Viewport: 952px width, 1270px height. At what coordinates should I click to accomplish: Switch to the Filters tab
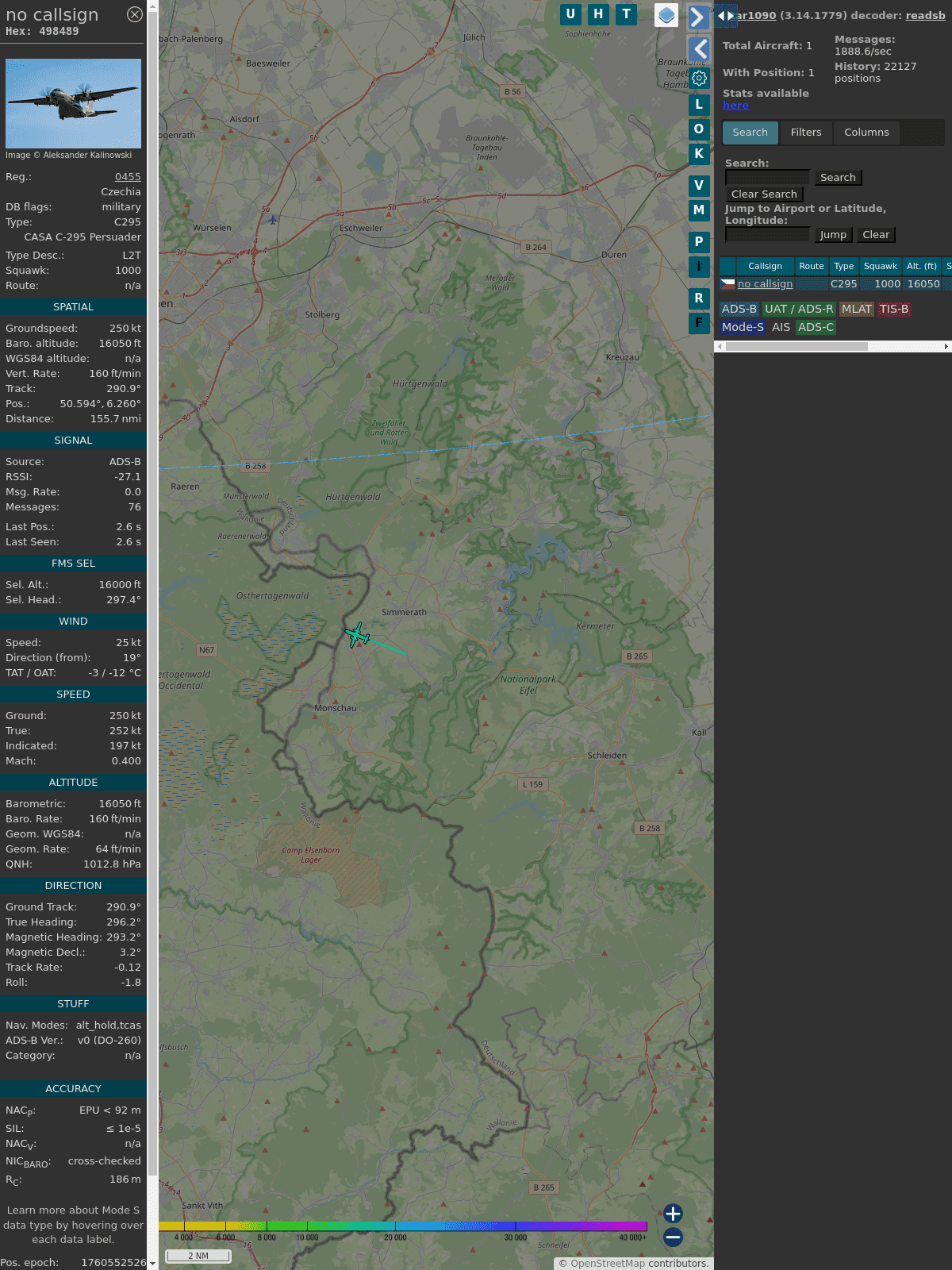click(x=805, y=133)
